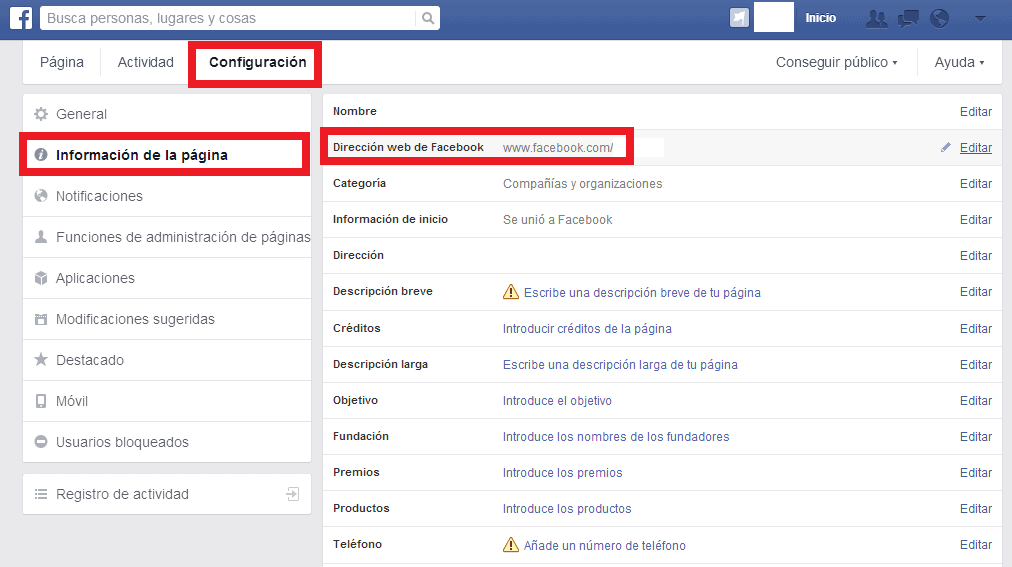Click Añade un número de teléfono

tap(605, 546)
